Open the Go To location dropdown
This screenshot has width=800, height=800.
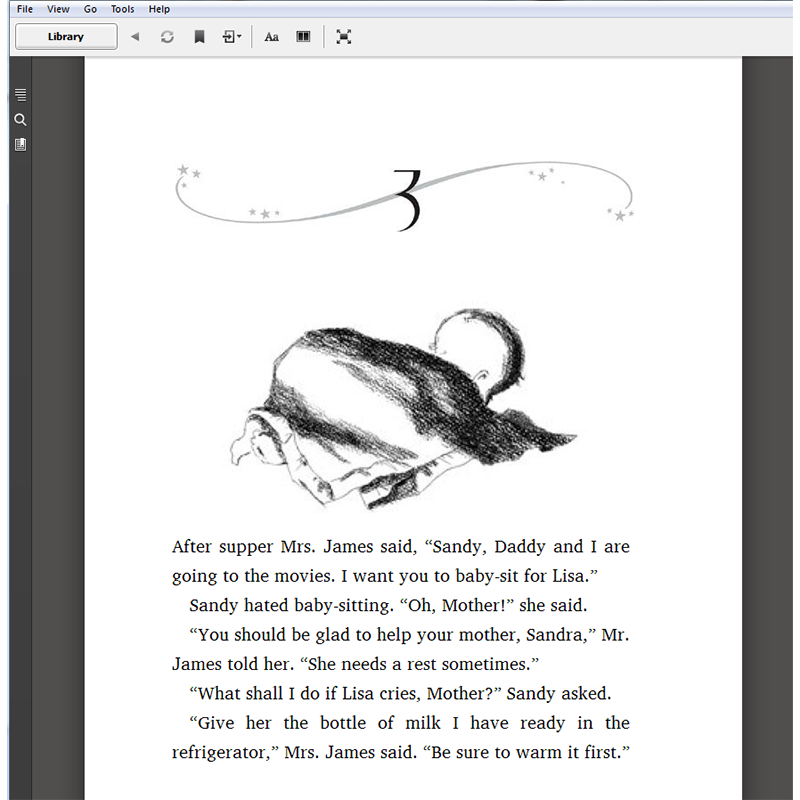tap(232, 37)
